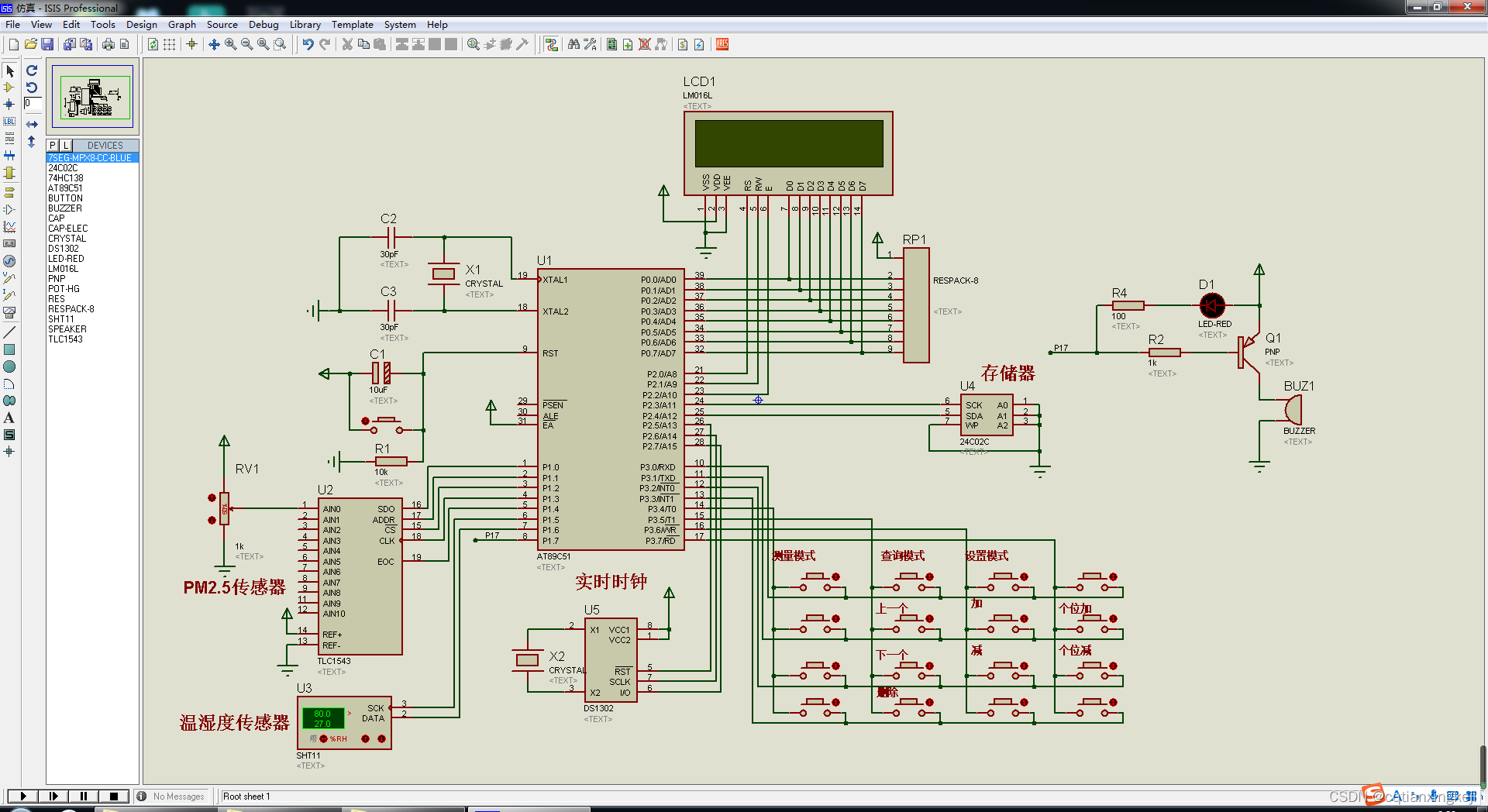Select 7SEG-MPX8-CC-BLUE device entry
Image resolution: width=1488 pixels, height=812 pixels.
pyautogui.click(x=92, y=158)
